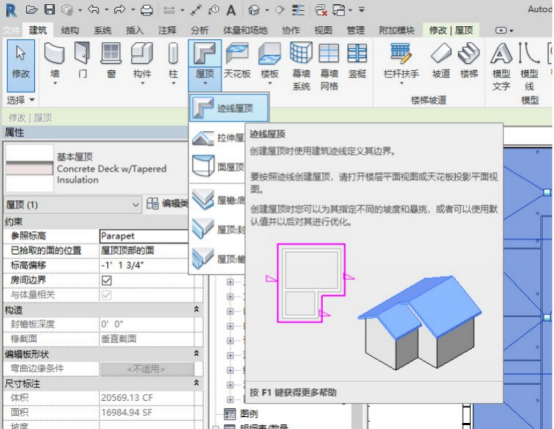Choose the 门 (Door) tool
The width and height of the screenshot is (554, 429).
(x=82, y=60)
